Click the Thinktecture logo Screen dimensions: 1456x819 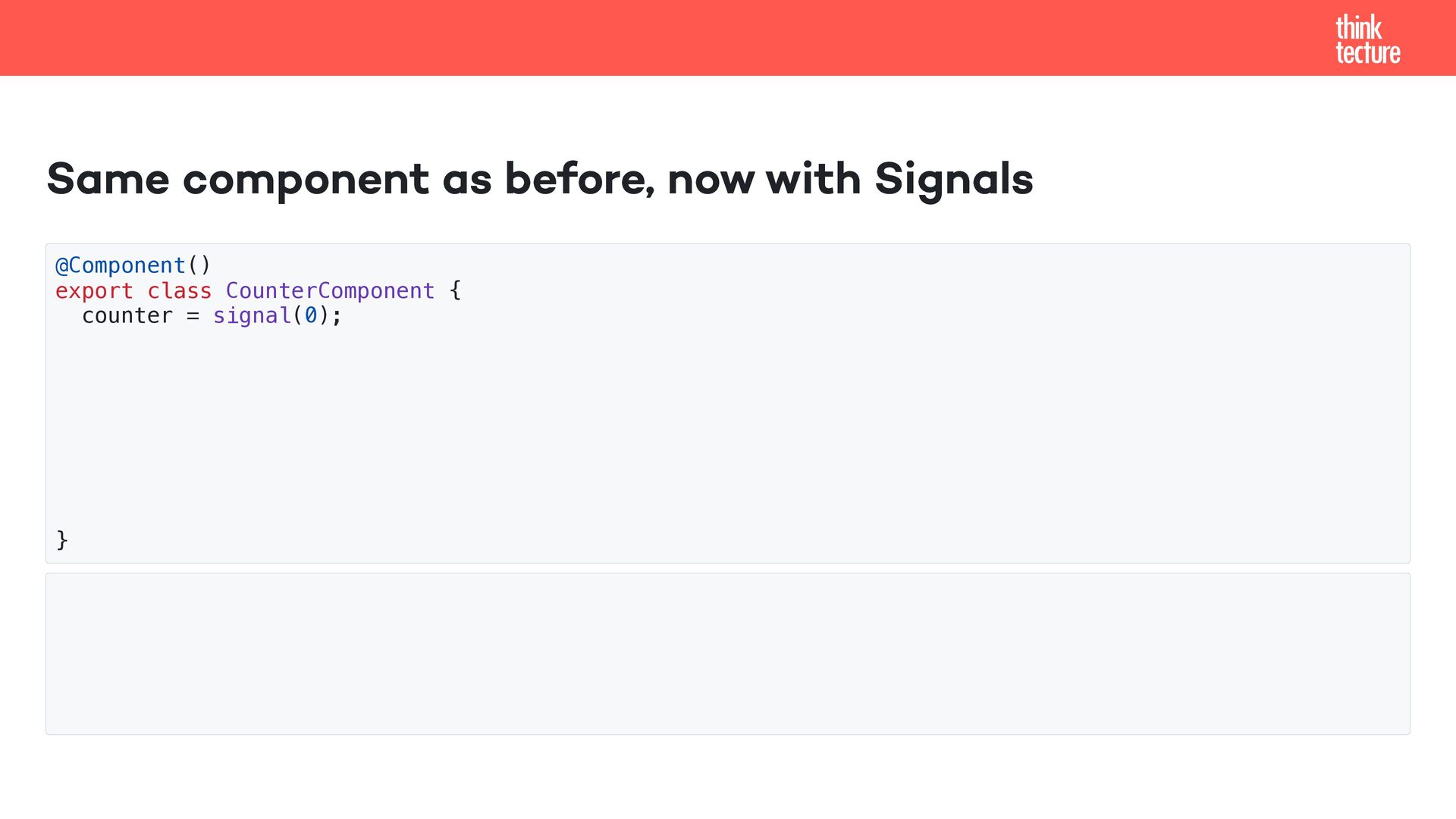pos(1367,39)
